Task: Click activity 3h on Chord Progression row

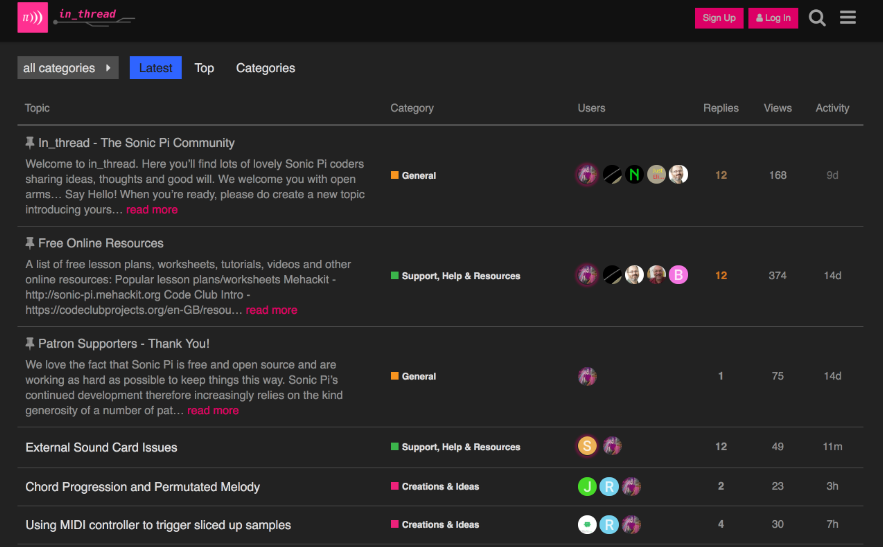Action: click(832, 486)
